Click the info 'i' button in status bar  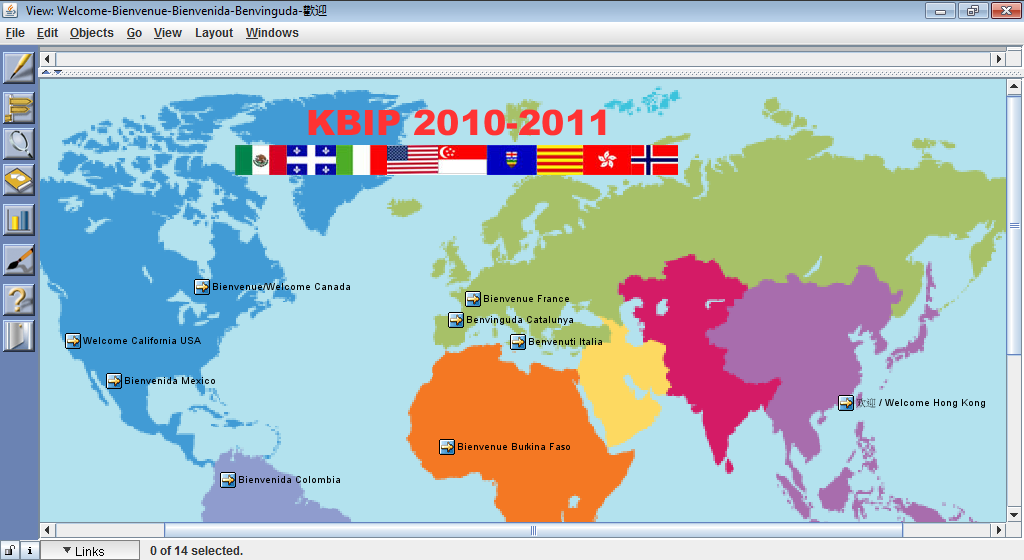point(29,550)
